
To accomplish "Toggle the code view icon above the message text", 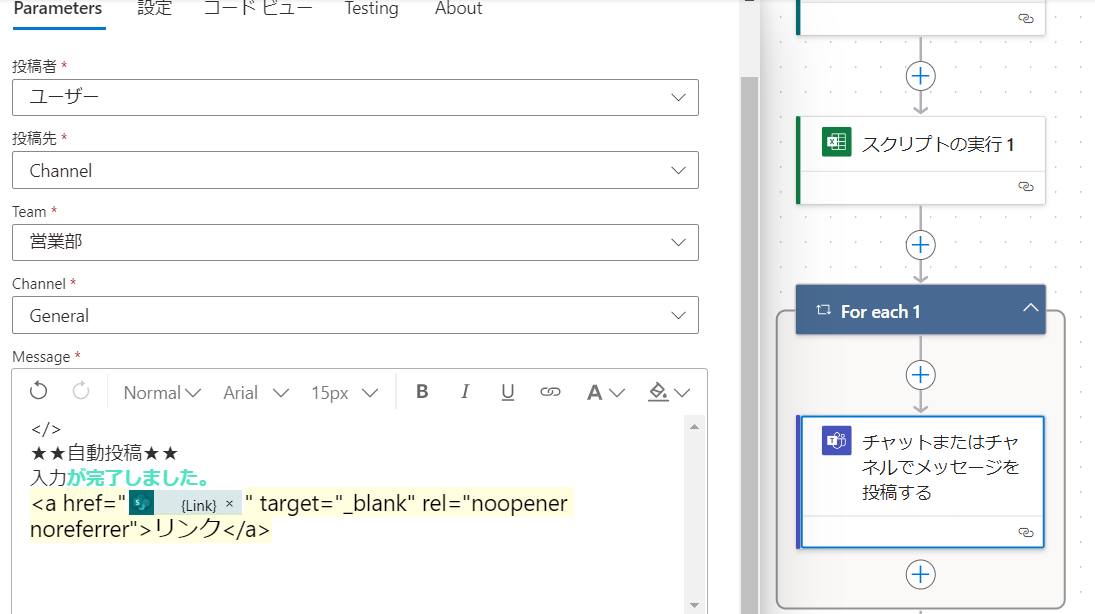I will tap(46, 429).
